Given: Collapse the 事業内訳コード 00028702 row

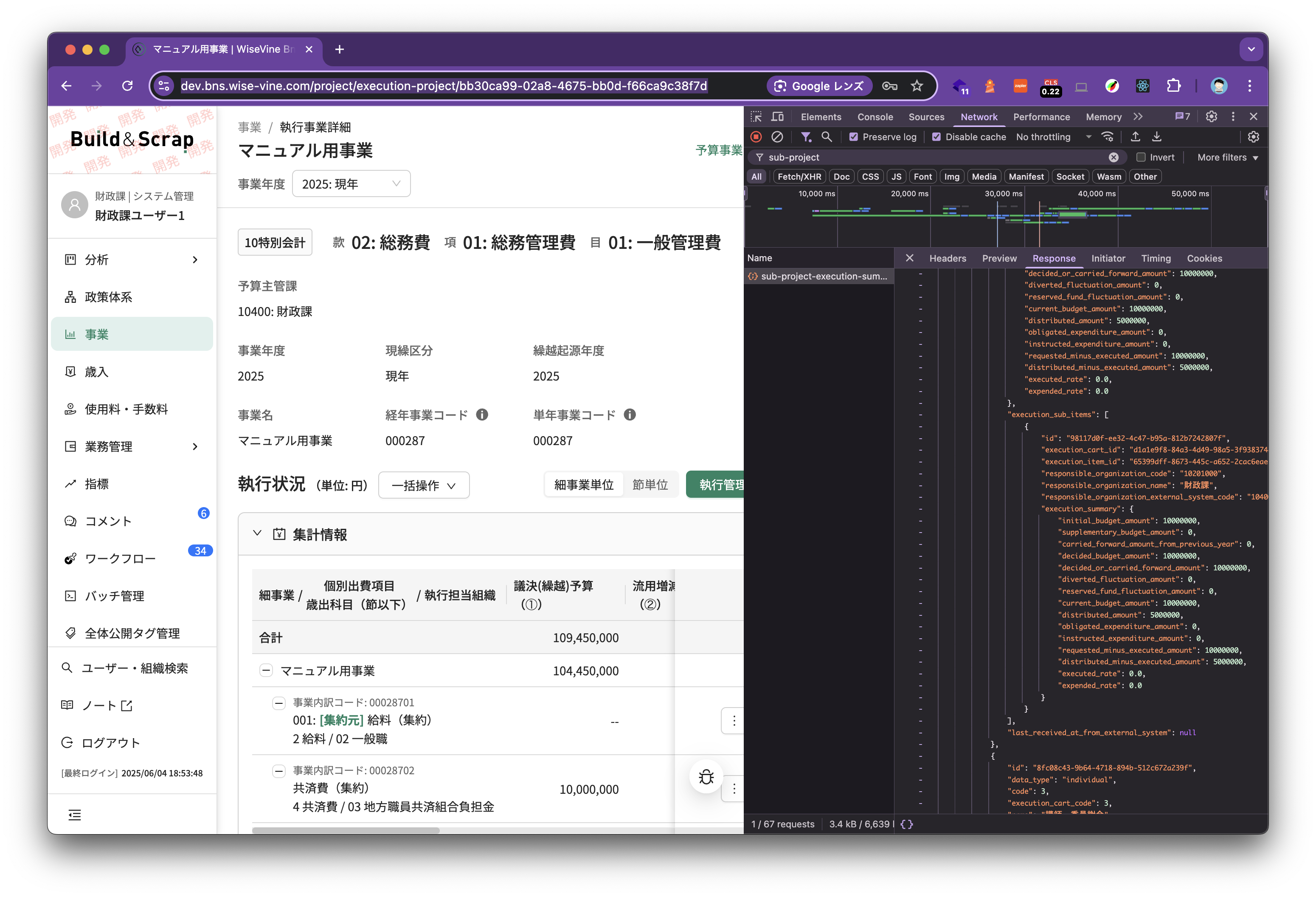Looking at the screenshot, I should point(278,771).
